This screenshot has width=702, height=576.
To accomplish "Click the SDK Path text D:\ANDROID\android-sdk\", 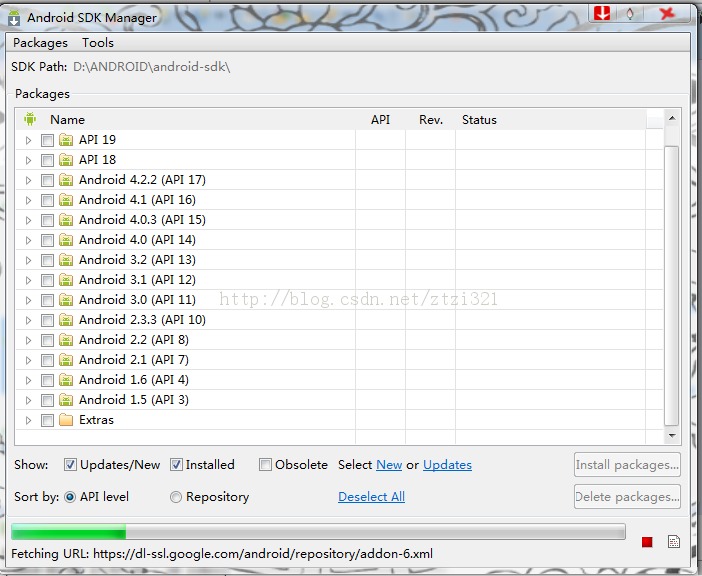I will [x=152, y=67].
